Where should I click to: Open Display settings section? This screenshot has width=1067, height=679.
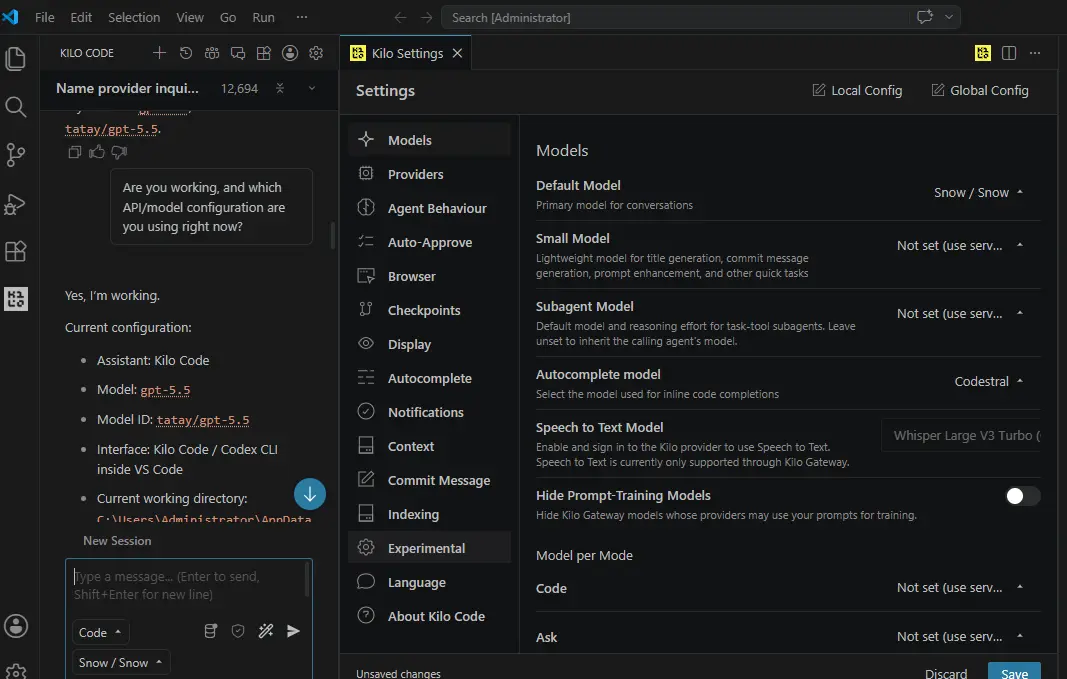429,344
